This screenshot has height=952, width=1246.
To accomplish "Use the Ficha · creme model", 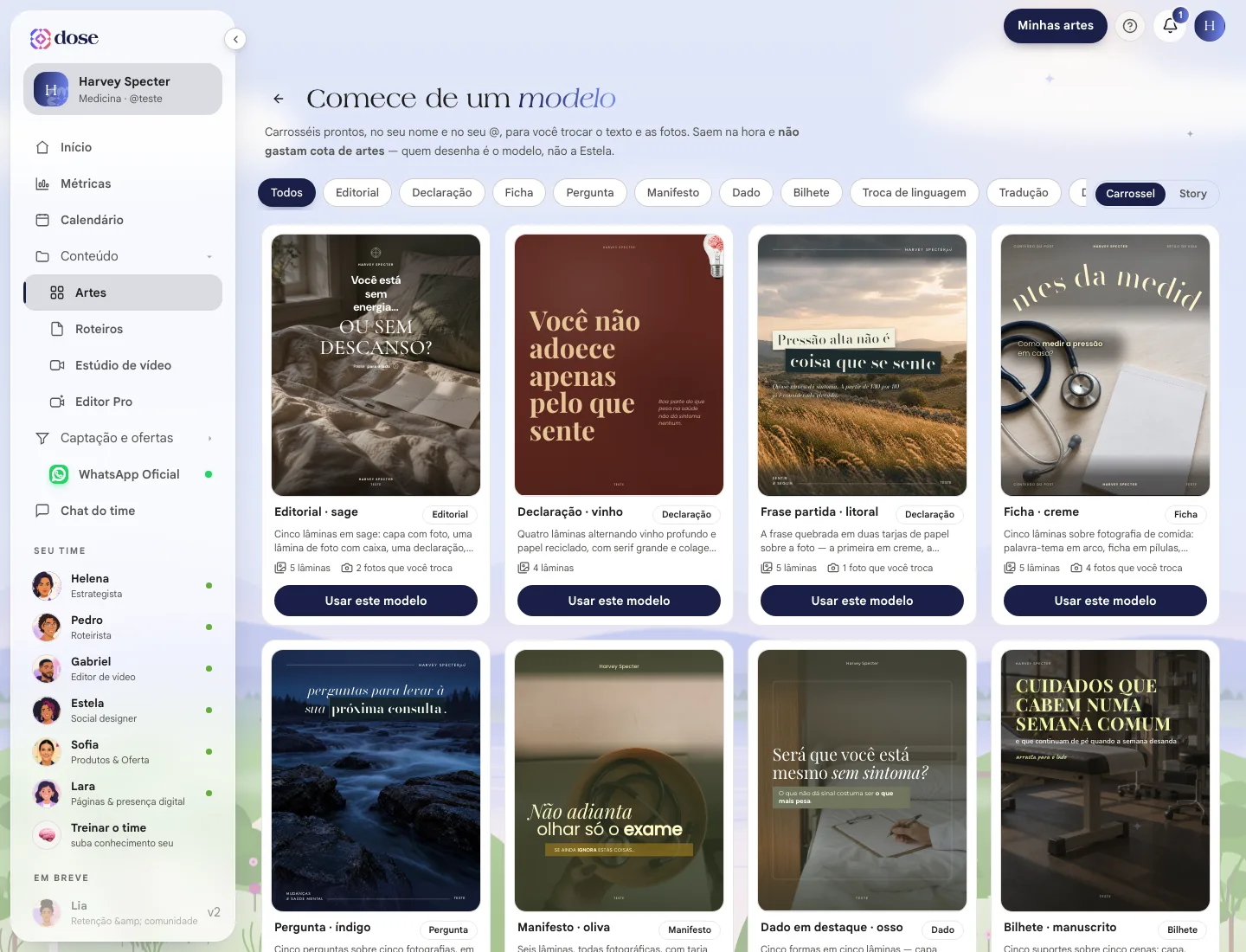I will coord(1105,601).
